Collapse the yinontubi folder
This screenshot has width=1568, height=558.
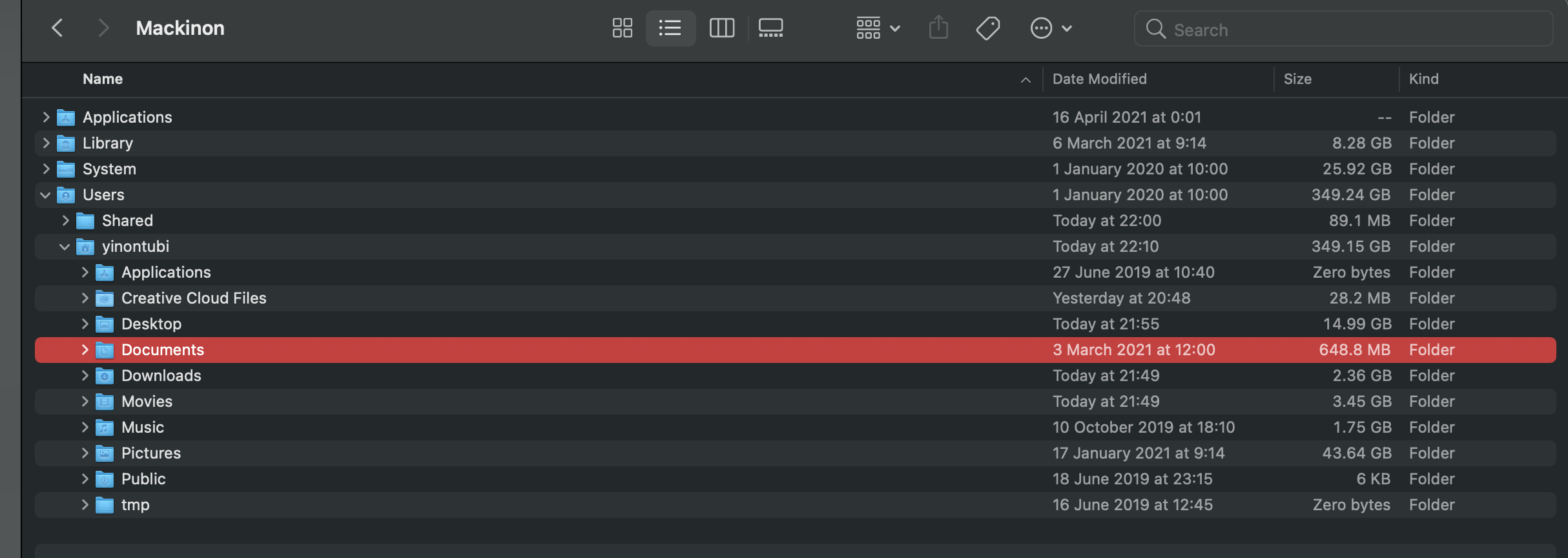65,246
